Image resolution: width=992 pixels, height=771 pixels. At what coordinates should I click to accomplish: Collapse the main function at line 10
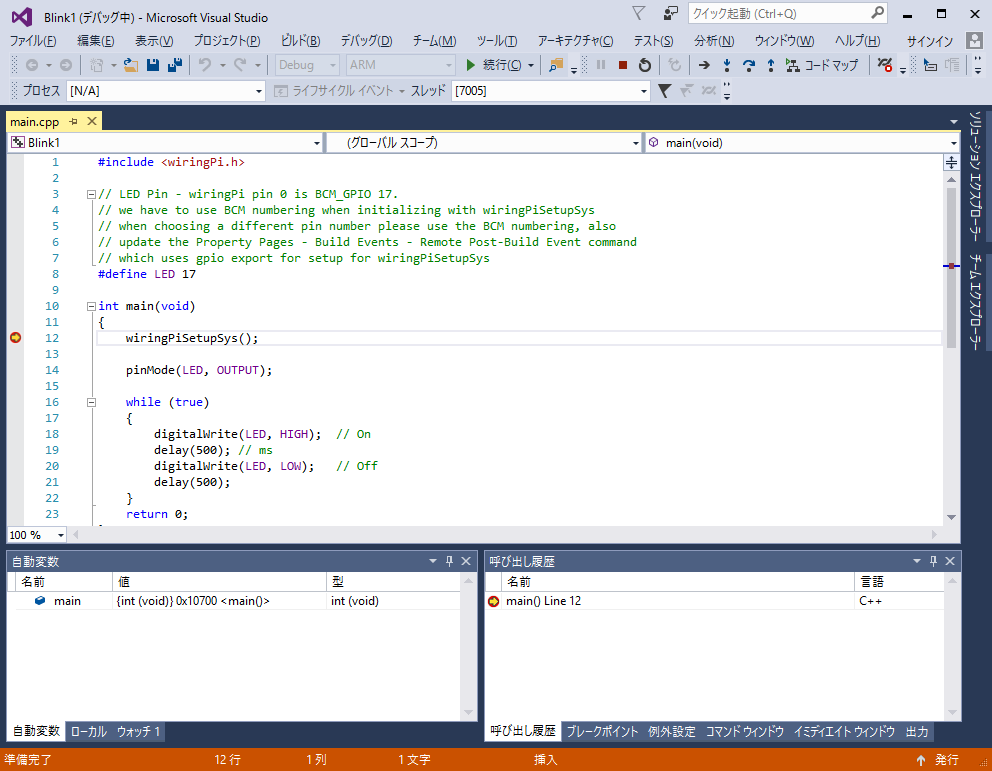tap(91, 306)
